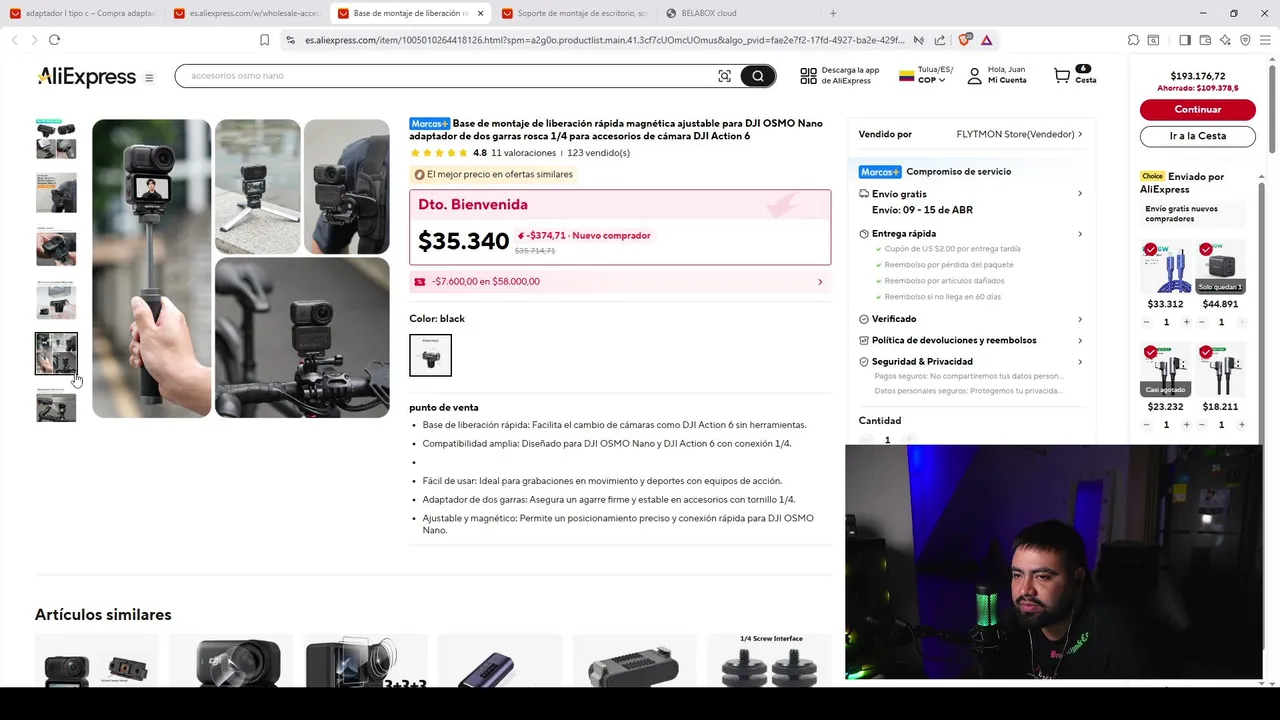Screen dimensions: 1280x720
Task: Toggle the browser sidebar panel icon
Action: pyautogui.click(x=1185, y=40)
